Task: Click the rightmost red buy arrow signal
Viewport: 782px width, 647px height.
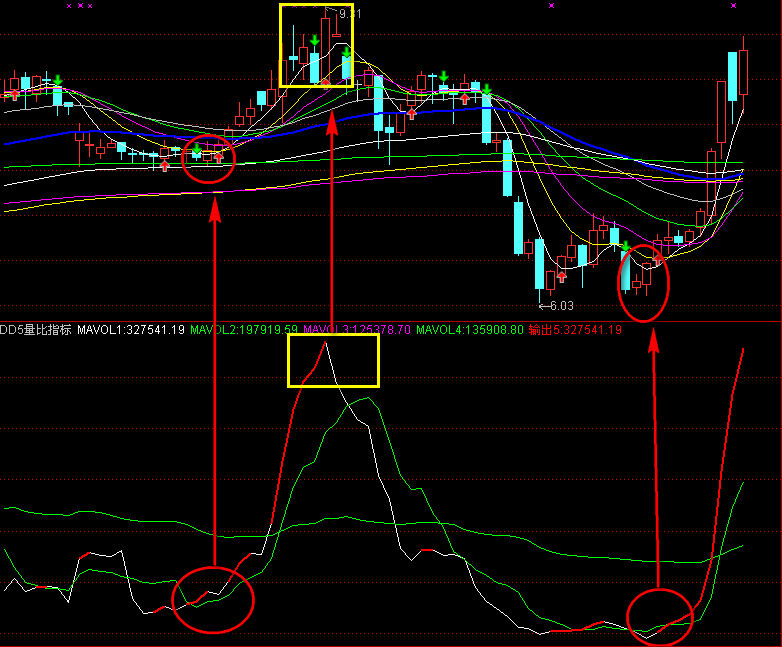Action: tap(658, 259)
